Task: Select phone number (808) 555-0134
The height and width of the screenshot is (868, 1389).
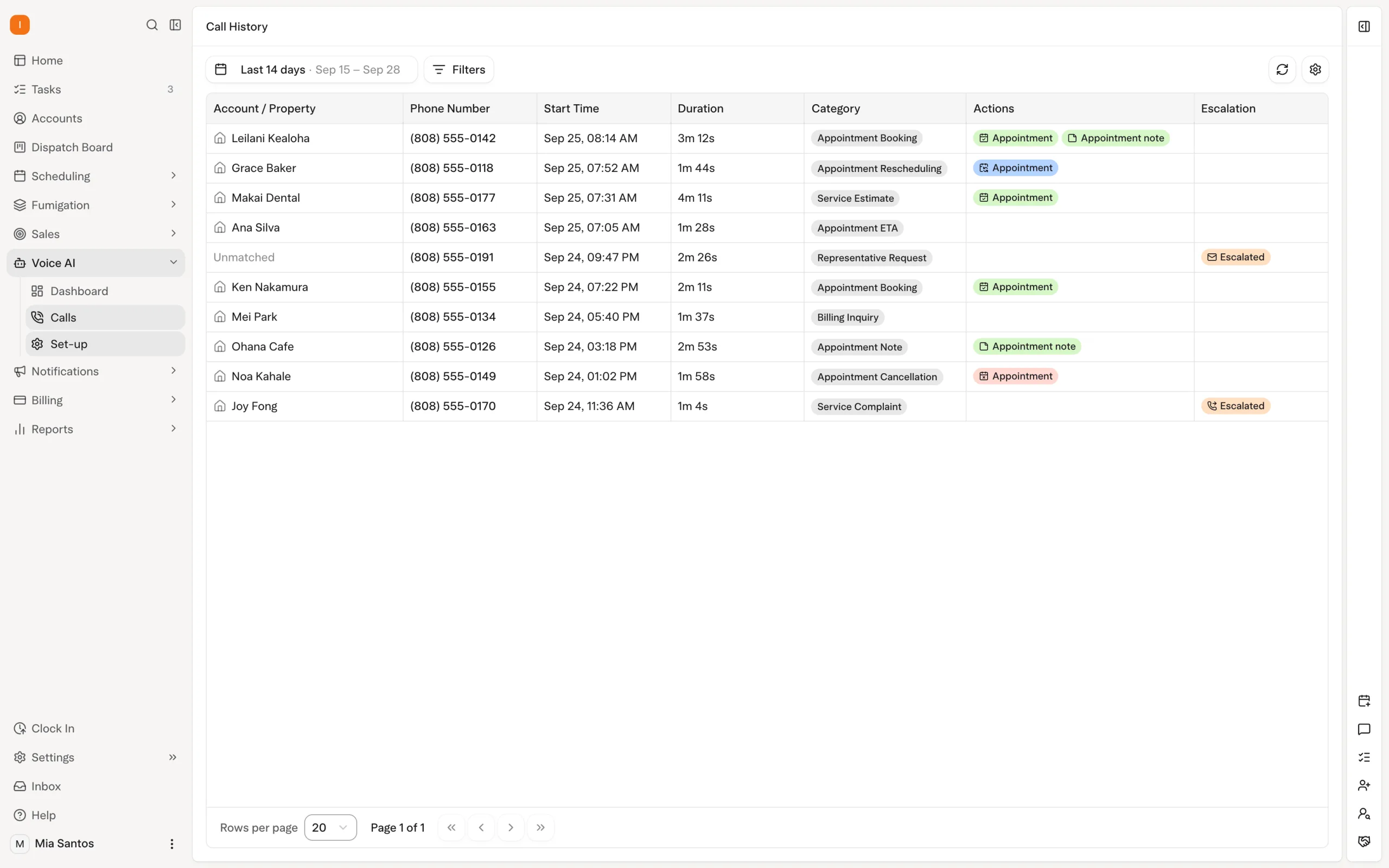Action: click(453, 317)
